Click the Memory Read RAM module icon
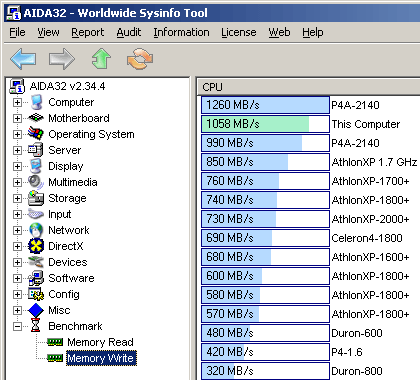 pos(55,342)
